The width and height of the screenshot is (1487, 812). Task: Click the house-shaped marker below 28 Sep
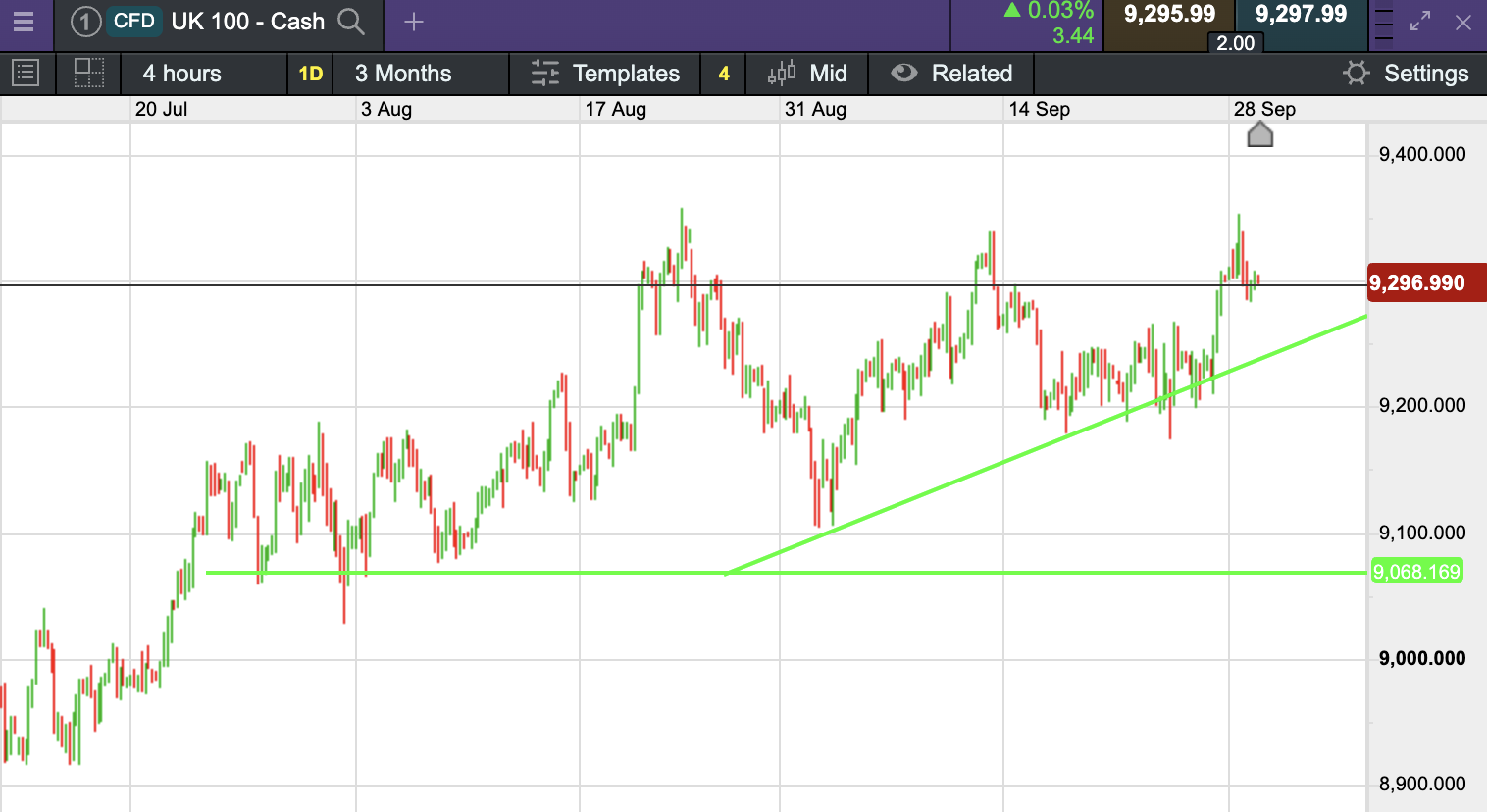point(1260,135)
